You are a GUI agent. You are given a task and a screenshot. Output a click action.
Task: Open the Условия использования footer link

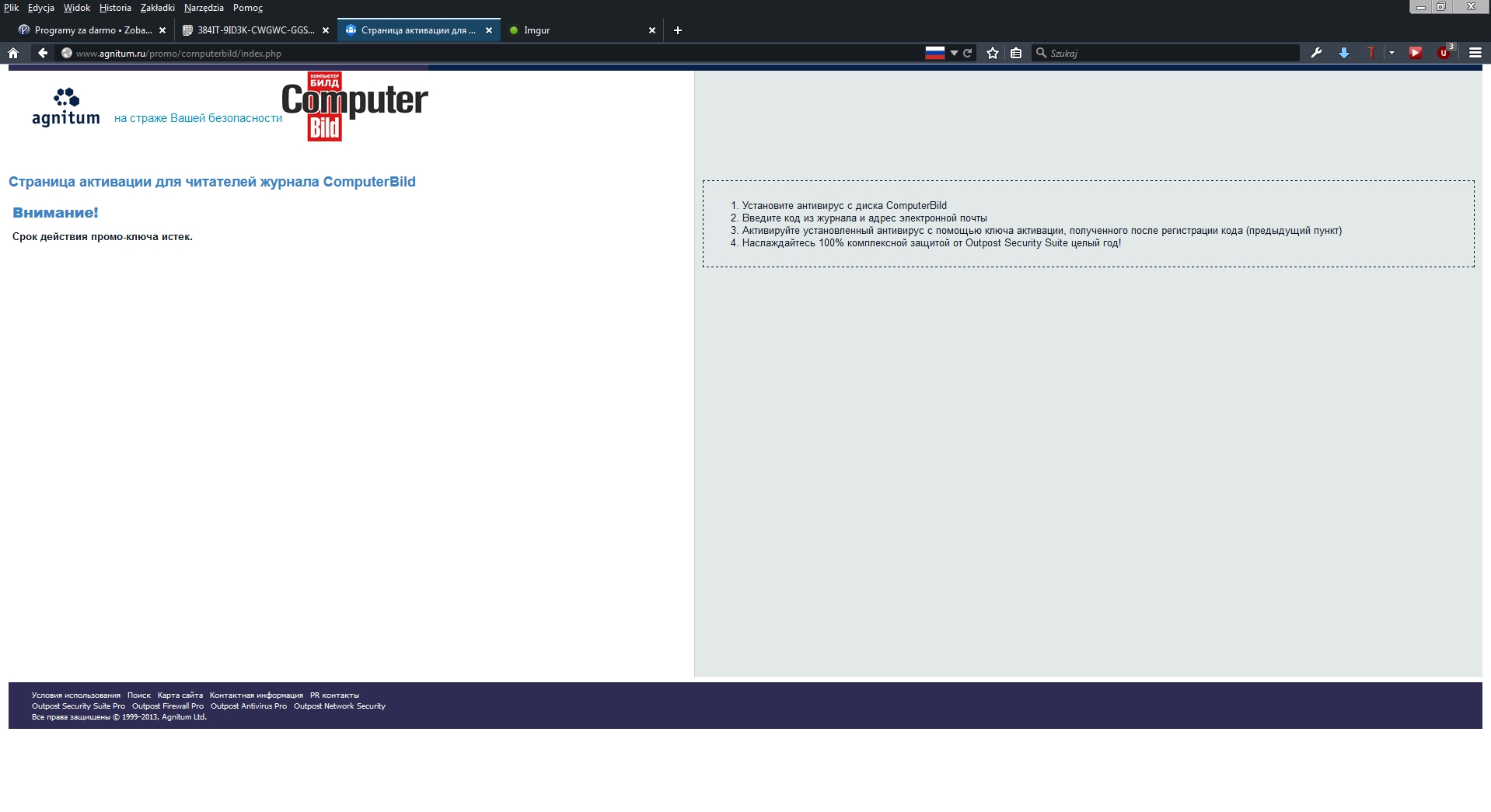(x=76, y=695)
